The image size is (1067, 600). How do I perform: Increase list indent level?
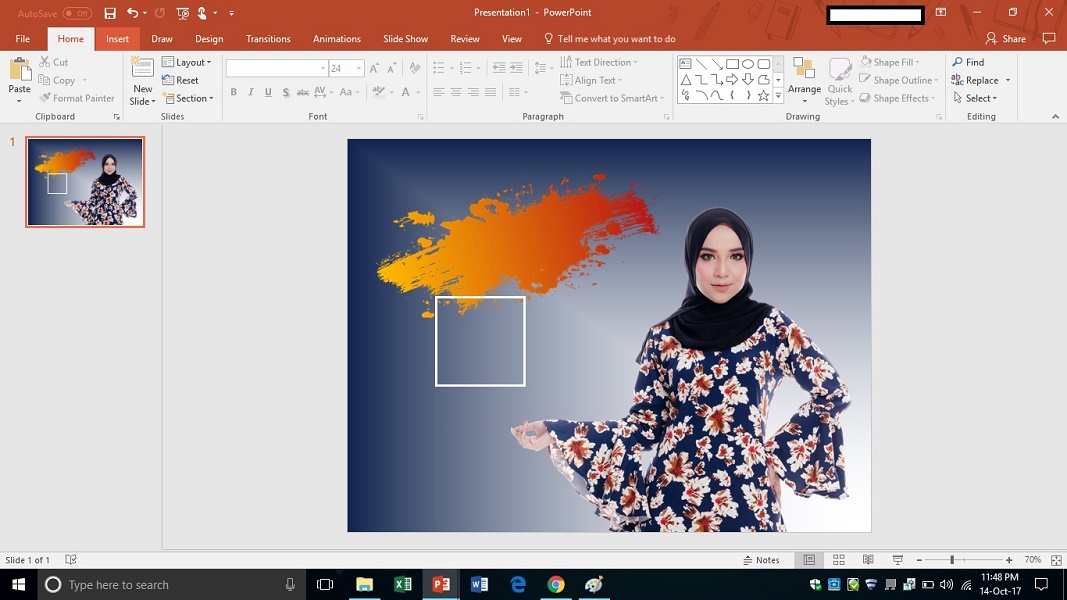pyautogui.click(x=516, y=67)
